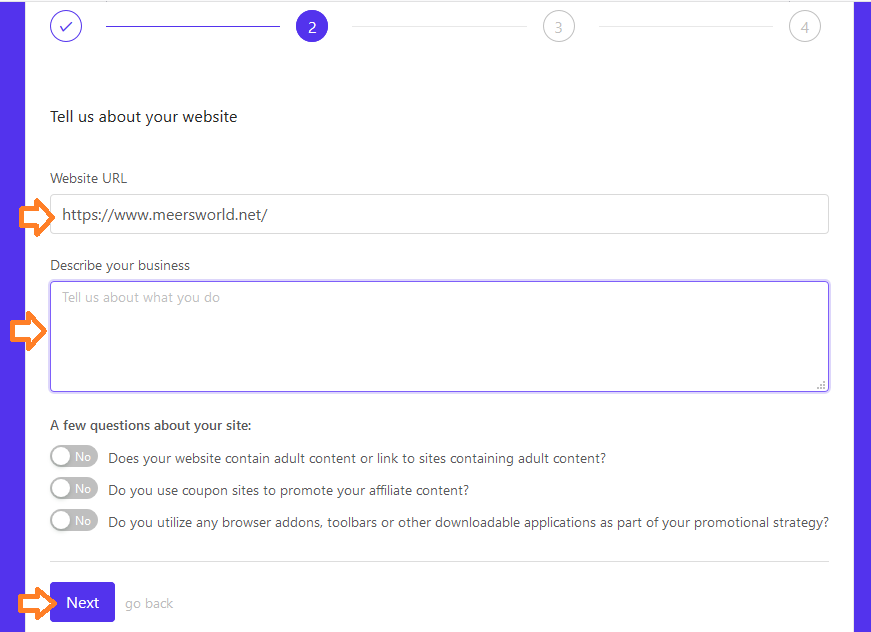Click the go back link
This screenshot has width=871, height=632.
[149, 604]
